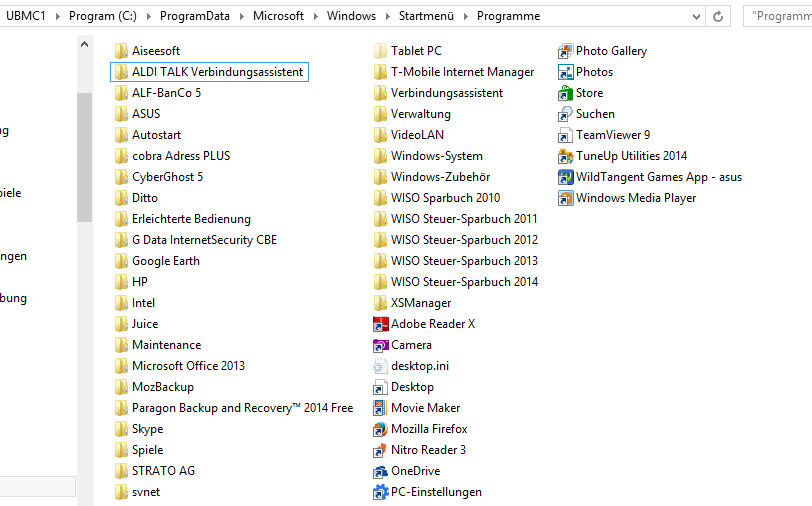Click 'cobra Adress PLUS' folder name
Image resolution: width=812 pixels, height=506 pixels.
pos(181,156)
